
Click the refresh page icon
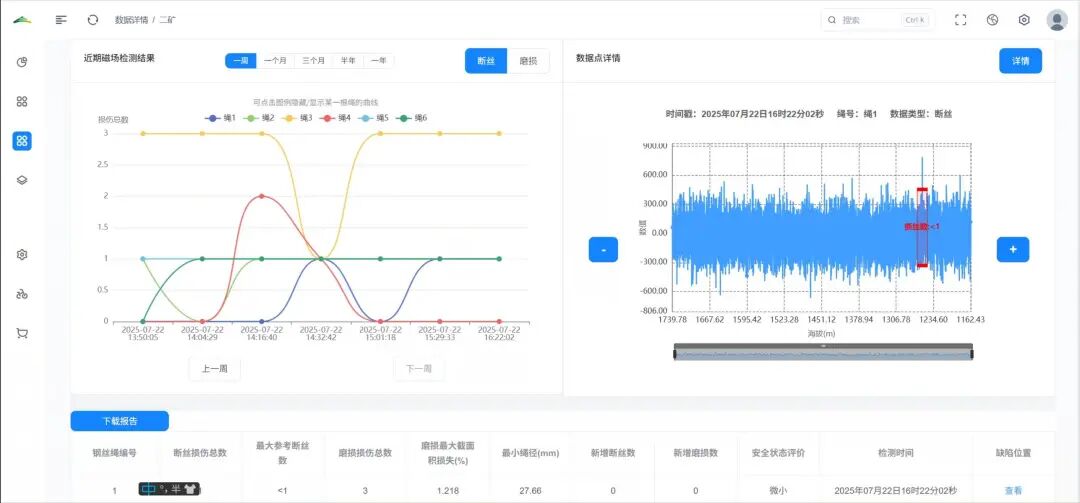point(93,20)
